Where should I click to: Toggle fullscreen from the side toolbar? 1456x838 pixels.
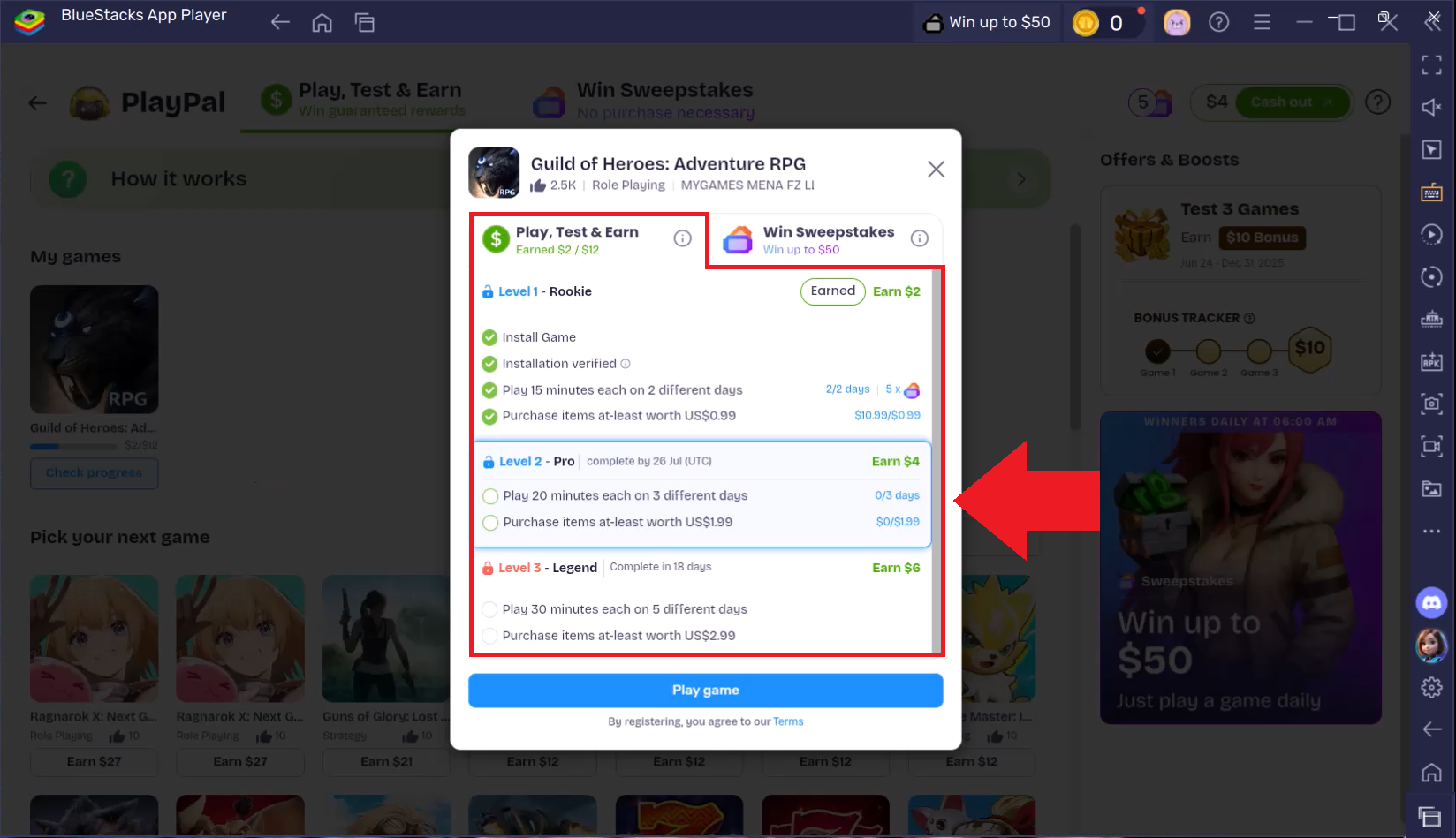tap(1431, 64)
